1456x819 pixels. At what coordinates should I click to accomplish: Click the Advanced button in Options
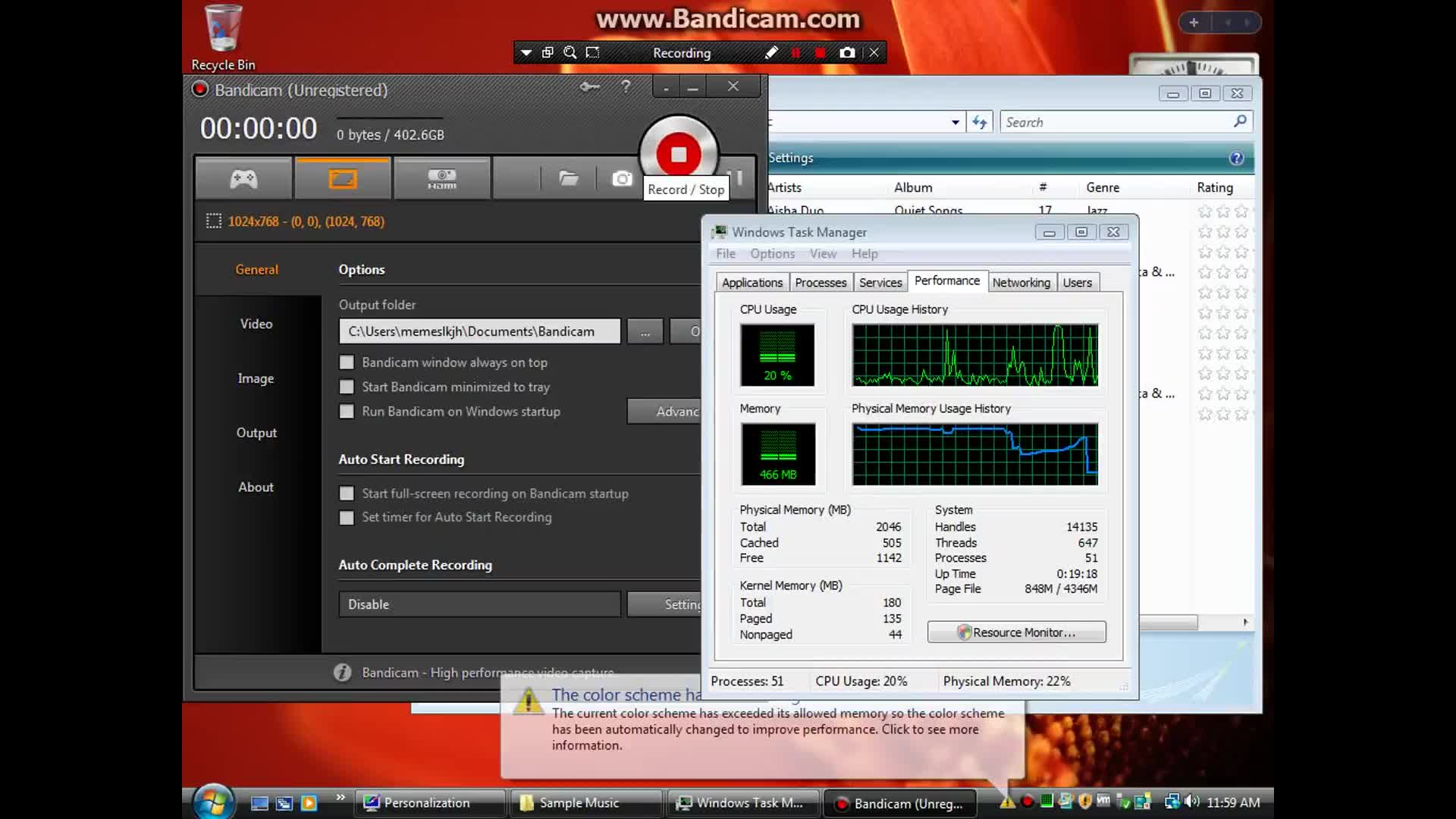pyautogui.click(x=664, y=411)
